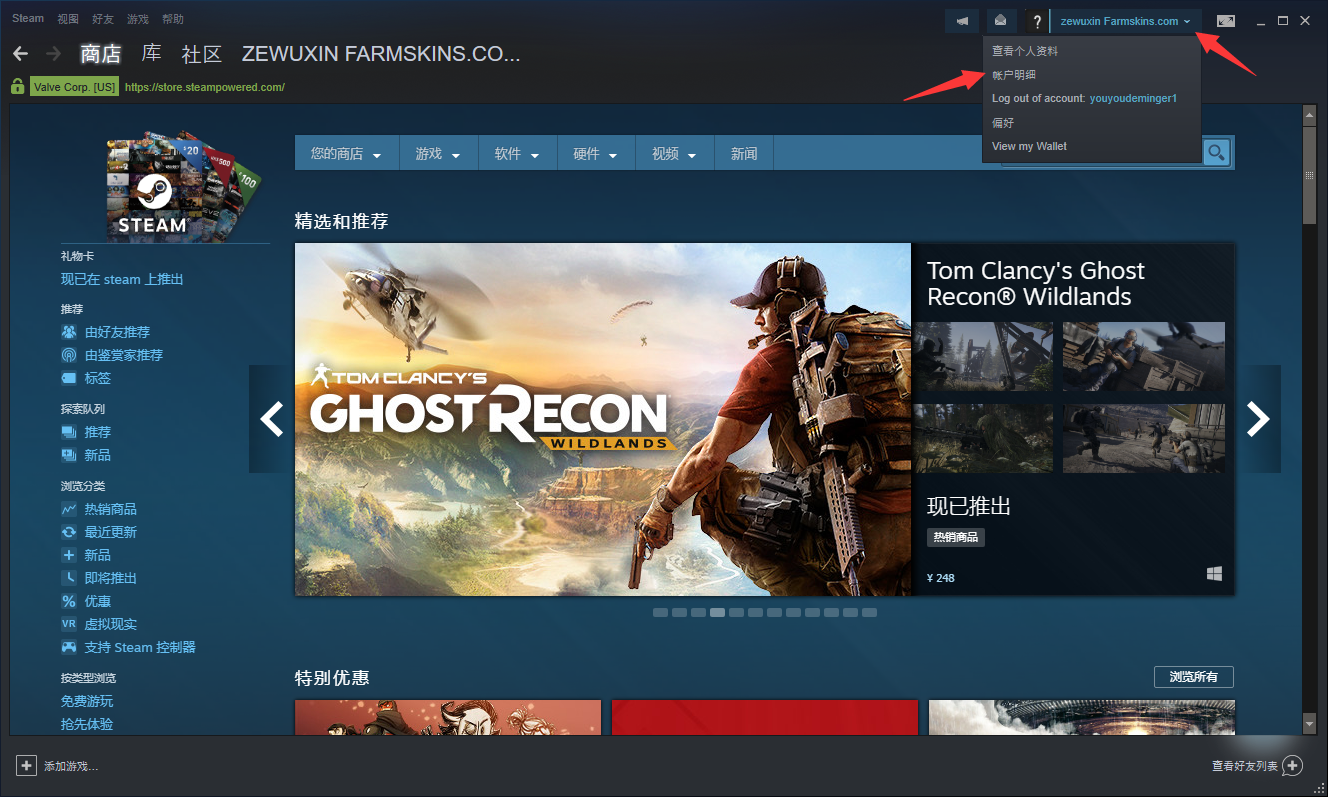
Task: Click the 探索队列 推荐 queue icon
Action: click(69, 432)
